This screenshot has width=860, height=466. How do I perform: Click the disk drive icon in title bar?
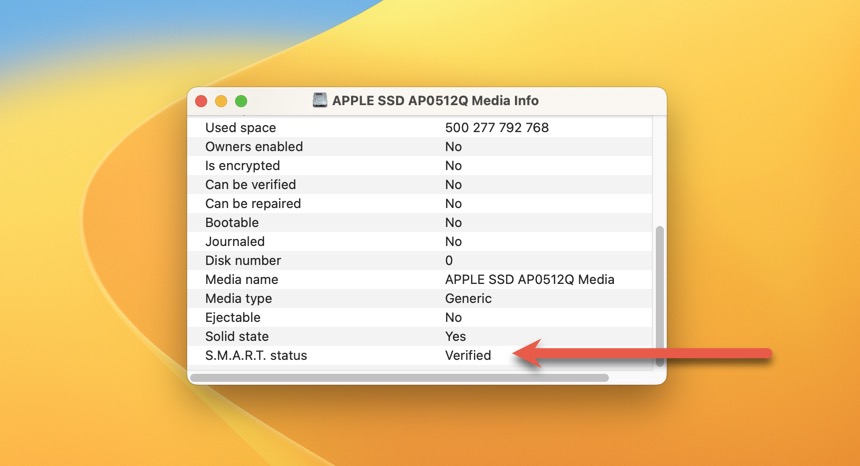coord(320,101)
